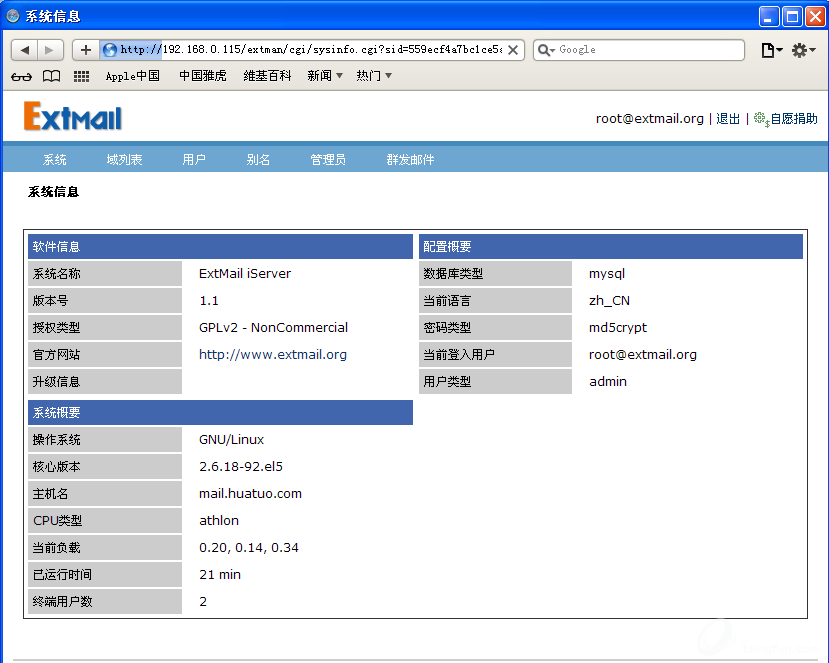Viewport: 829px width, 663px height.
Task: Open the 域列表 navigation tab
Action: (124, 160)
